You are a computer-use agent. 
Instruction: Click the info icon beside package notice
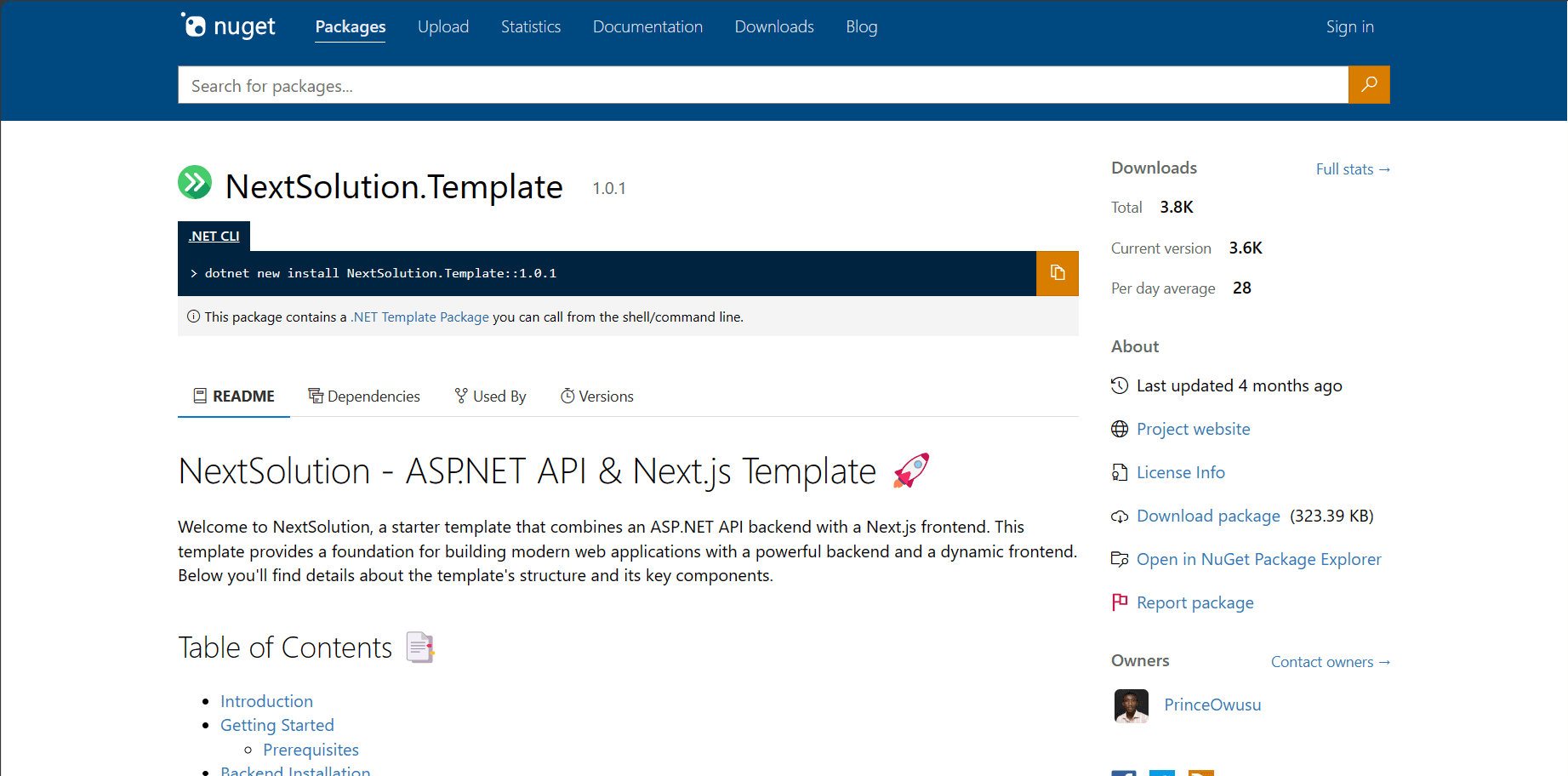194,317
